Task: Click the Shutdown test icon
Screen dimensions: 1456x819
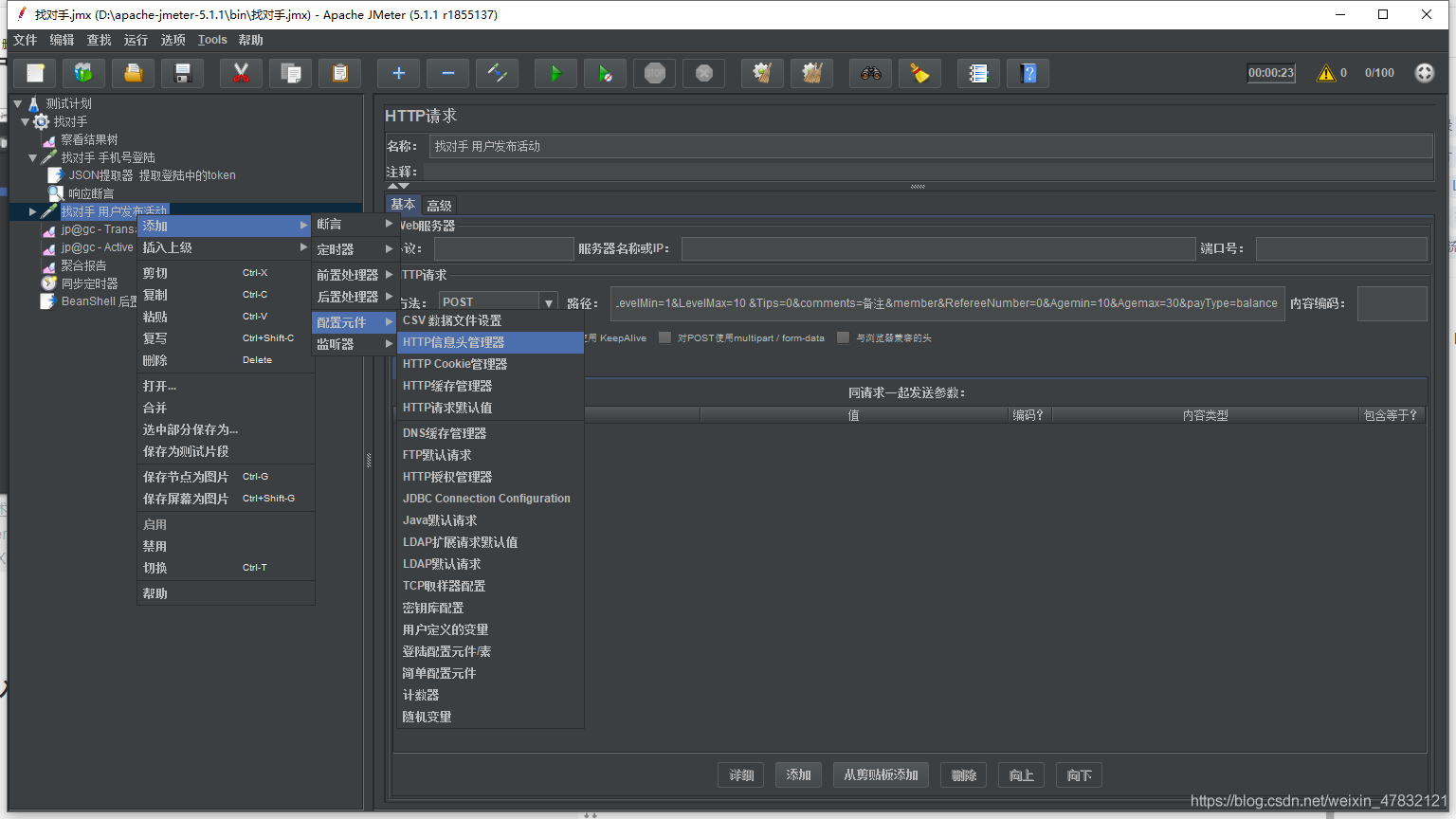Action: click(x=703, y=73)
